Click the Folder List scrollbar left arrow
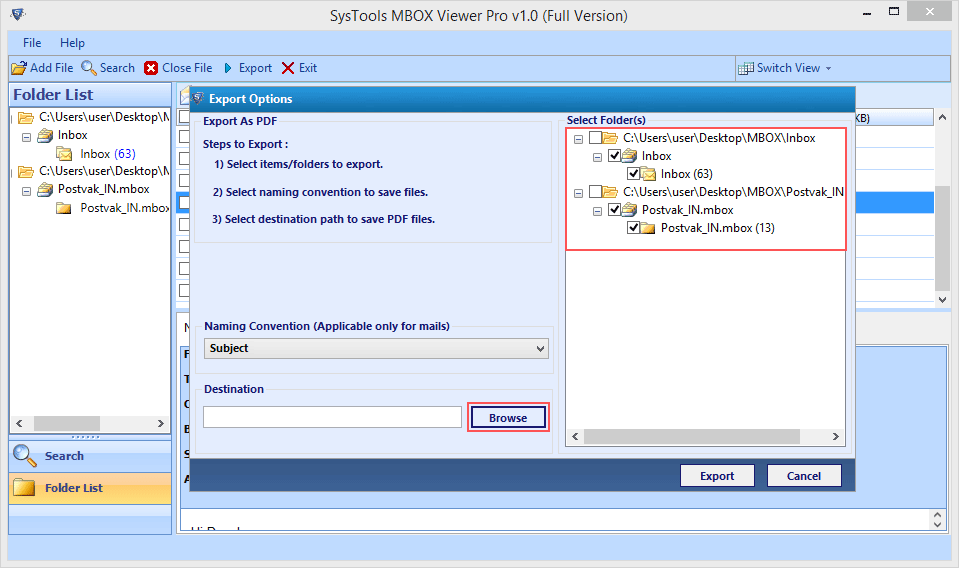 19,423
